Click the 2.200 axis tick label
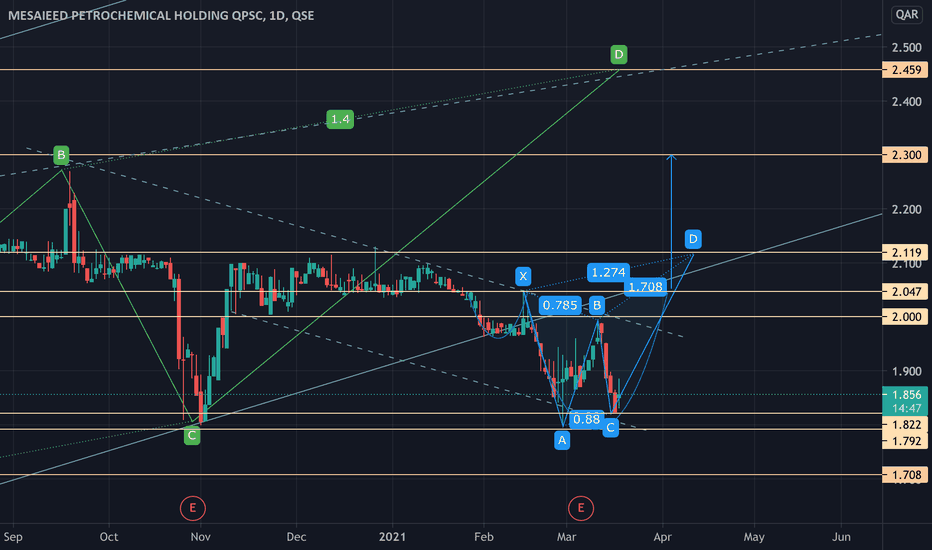932x550 pixels. (x=906, y=209)
